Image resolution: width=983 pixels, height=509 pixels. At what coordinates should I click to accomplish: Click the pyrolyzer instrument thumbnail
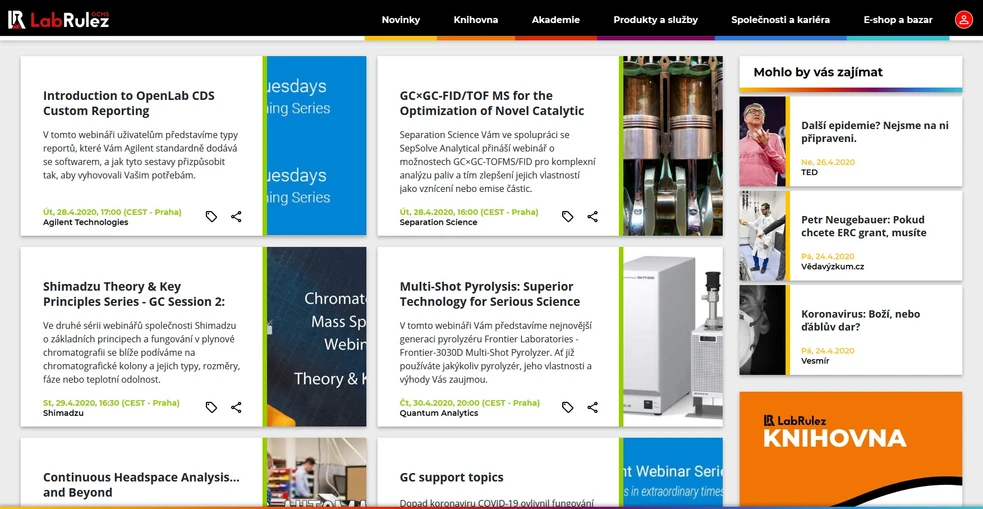(673, 337)
